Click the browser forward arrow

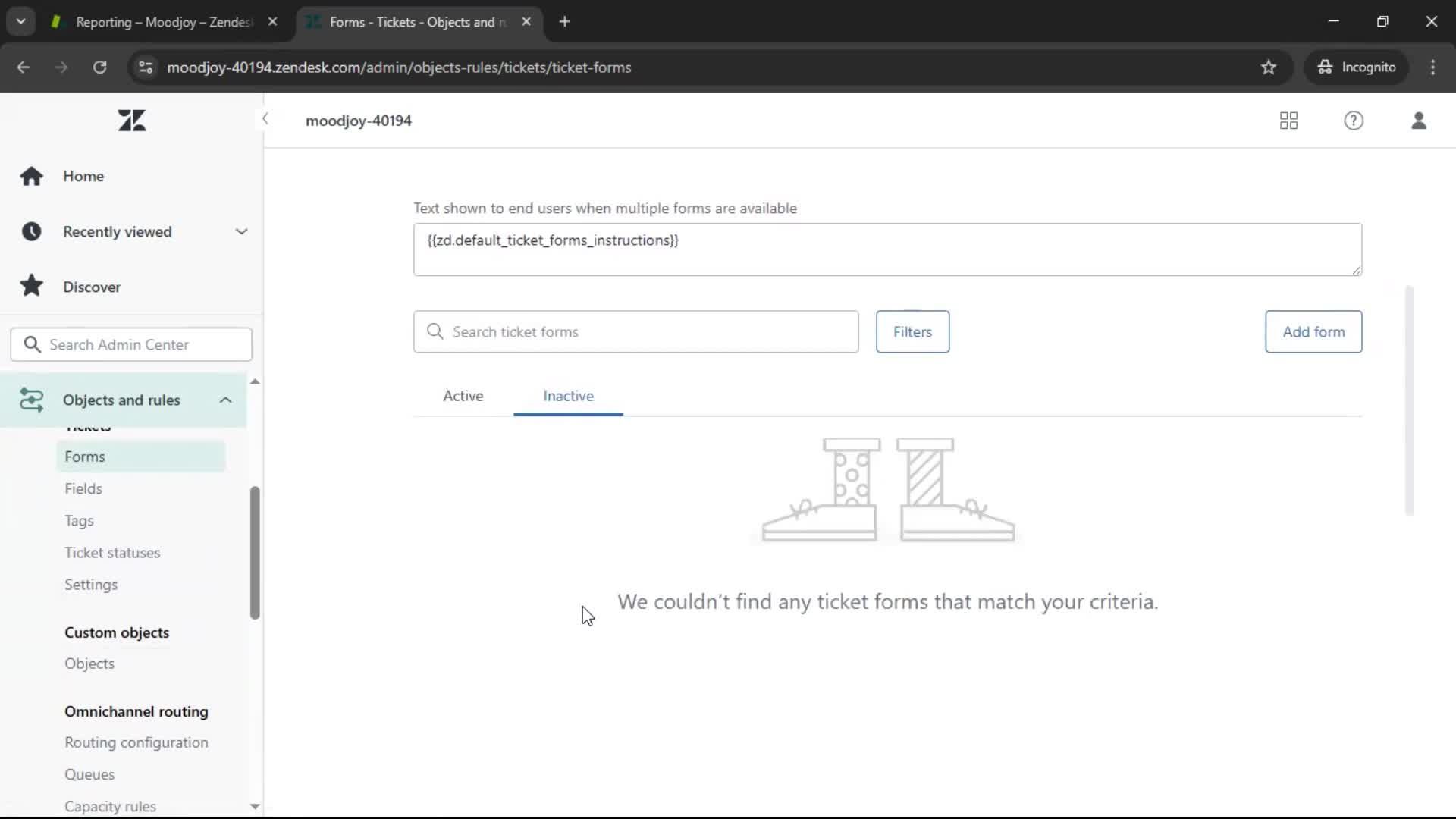click(x=61, y=67)
